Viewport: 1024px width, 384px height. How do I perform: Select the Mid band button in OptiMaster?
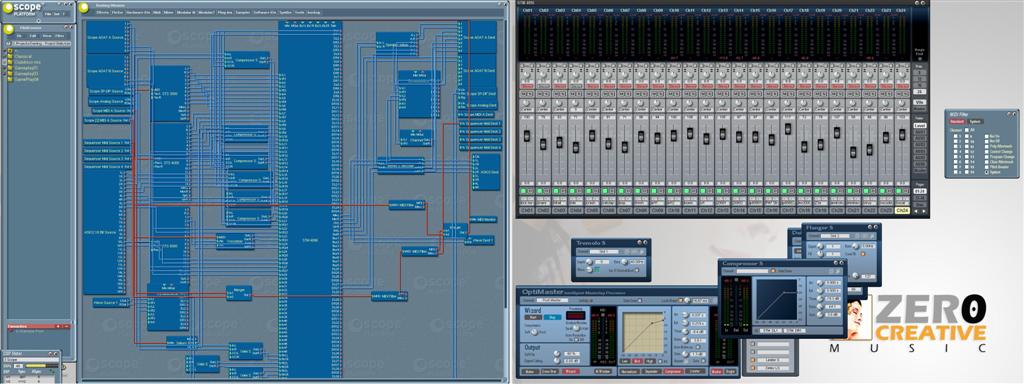[x=637, y=360]
